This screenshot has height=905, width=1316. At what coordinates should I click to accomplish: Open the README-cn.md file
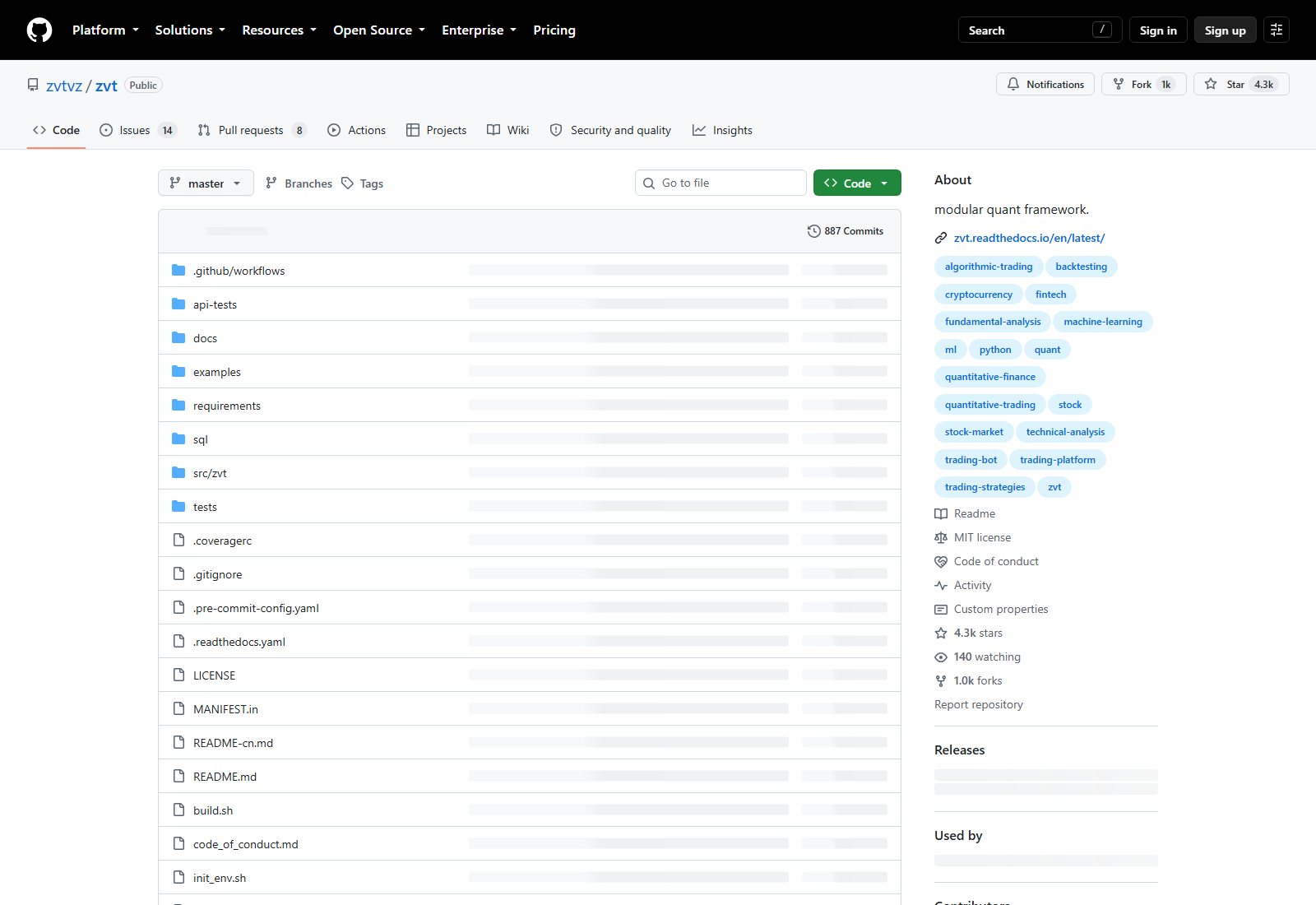(x=233, y=743)
